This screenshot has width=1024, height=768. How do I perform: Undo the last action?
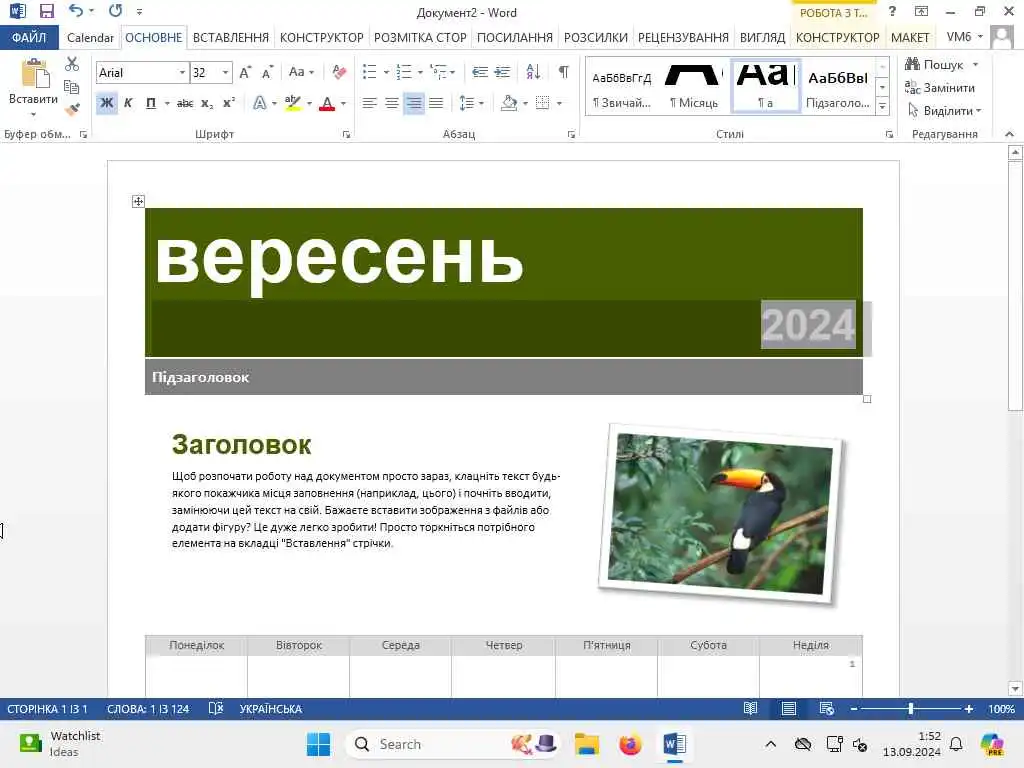click(76, 11)
